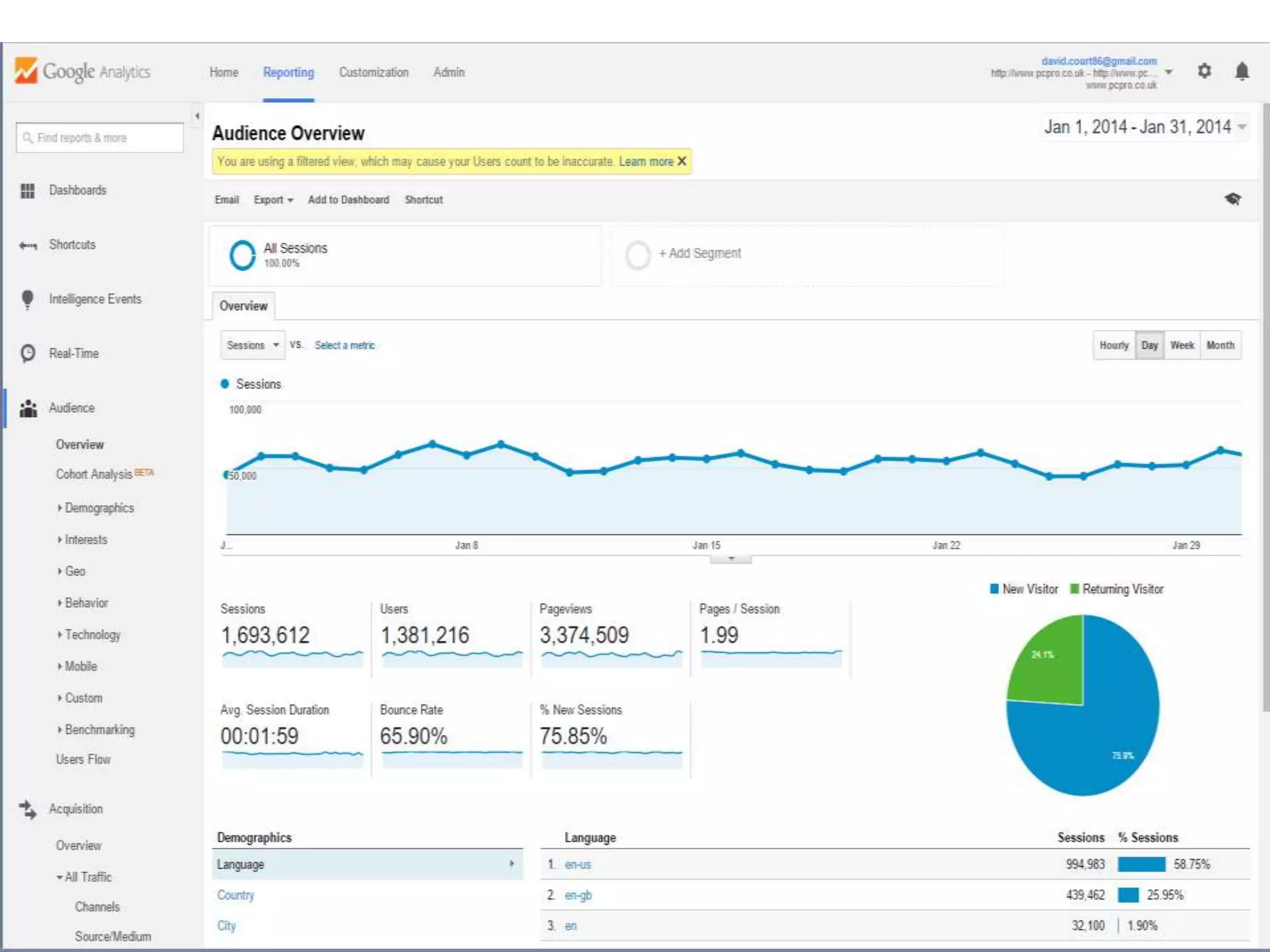Screen dimensions: 1270x952
Task: Click the settings gear icon
Action: point(1204,71)
